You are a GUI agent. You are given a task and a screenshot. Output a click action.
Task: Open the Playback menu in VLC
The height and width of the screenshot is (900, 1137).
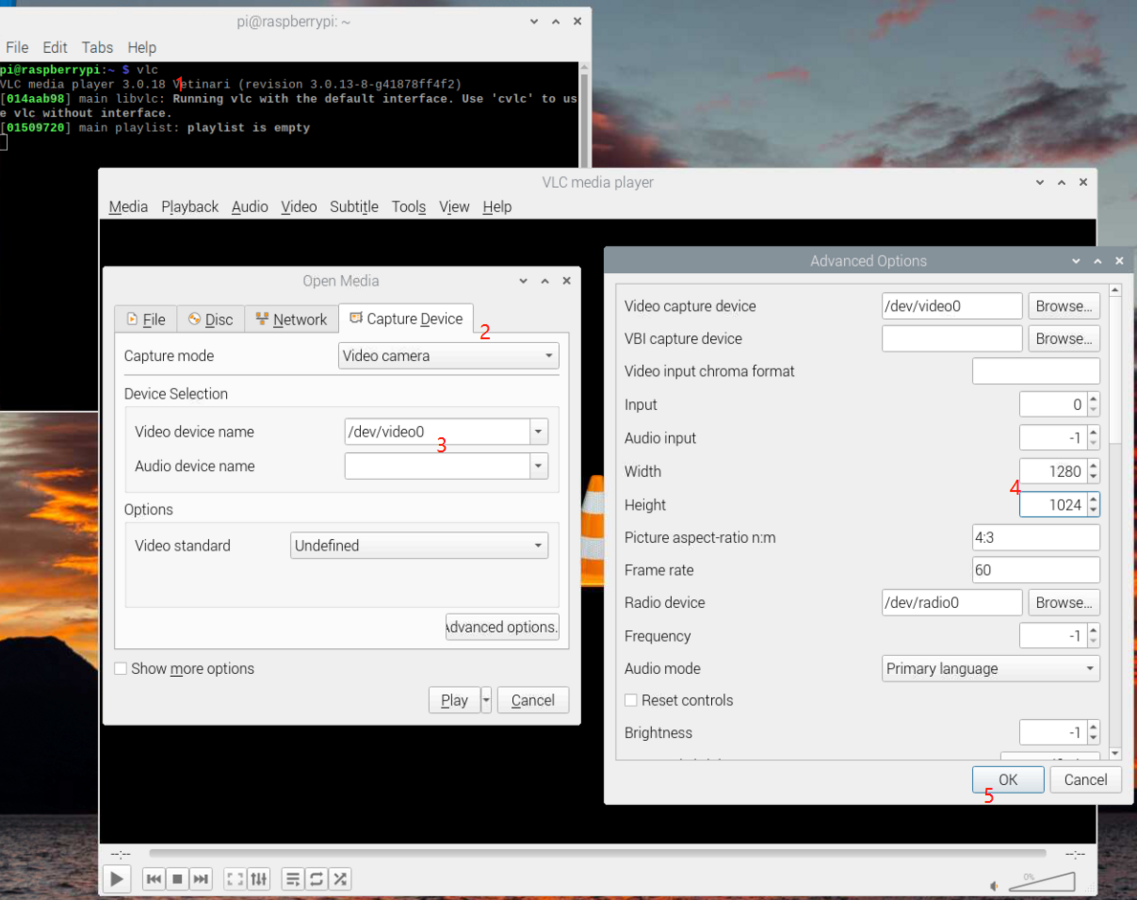pos(190,207)
